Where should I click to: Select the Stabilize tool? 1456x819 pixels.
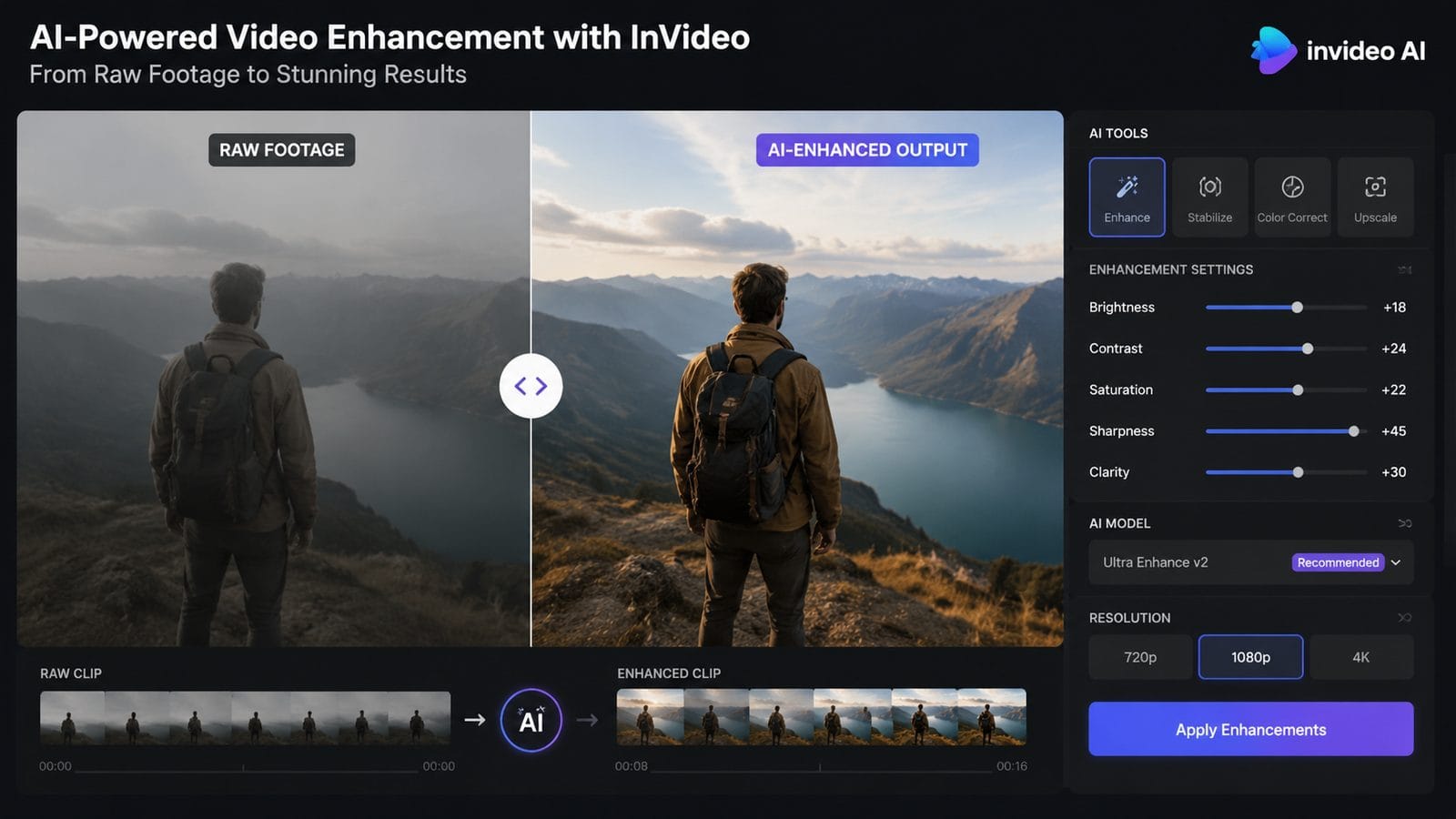[1209, 197]
